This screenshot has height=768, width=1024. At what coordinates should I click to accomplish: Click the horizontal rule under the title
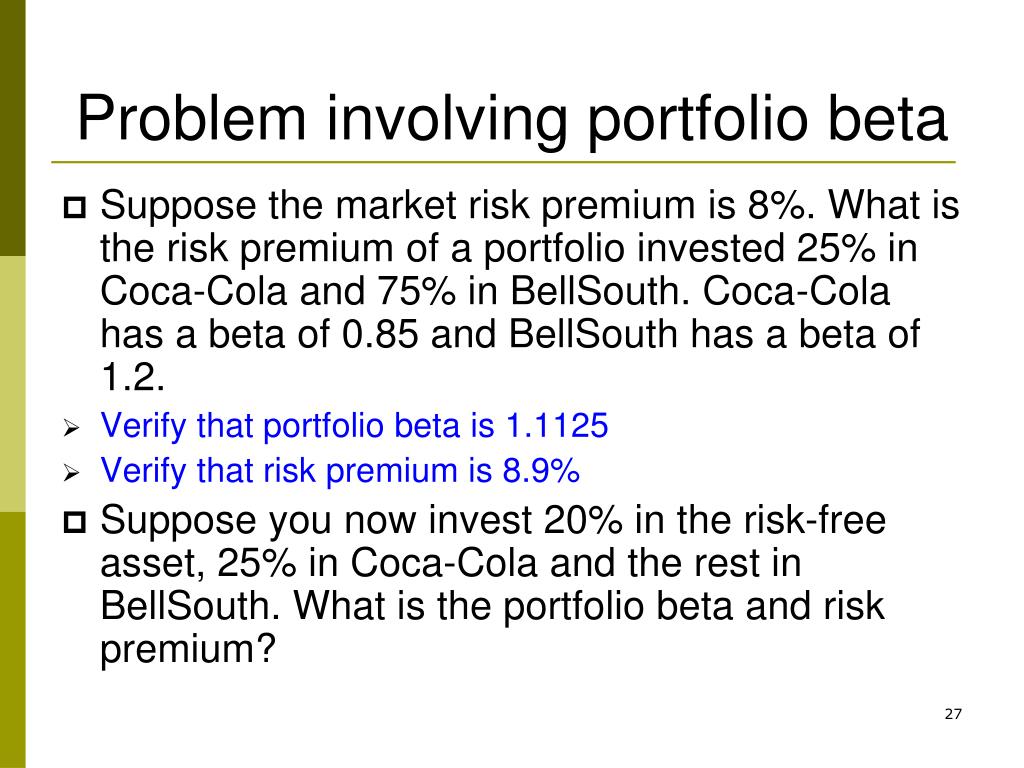point(503,162)
